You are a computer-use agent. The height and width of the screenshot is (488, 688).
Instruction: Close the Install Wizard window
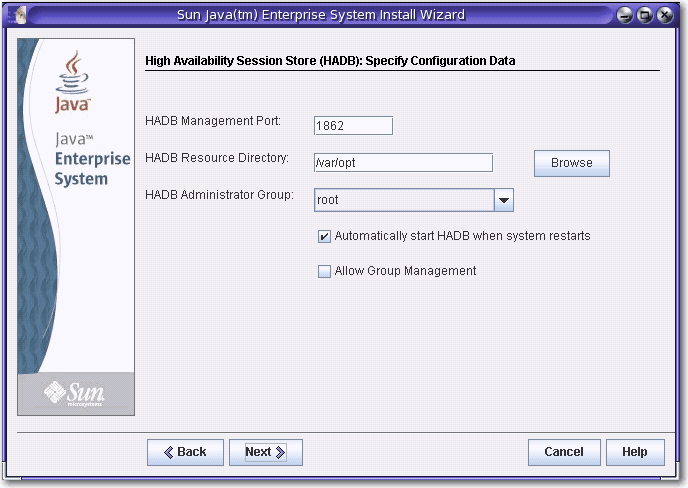(x=665, y=15)
